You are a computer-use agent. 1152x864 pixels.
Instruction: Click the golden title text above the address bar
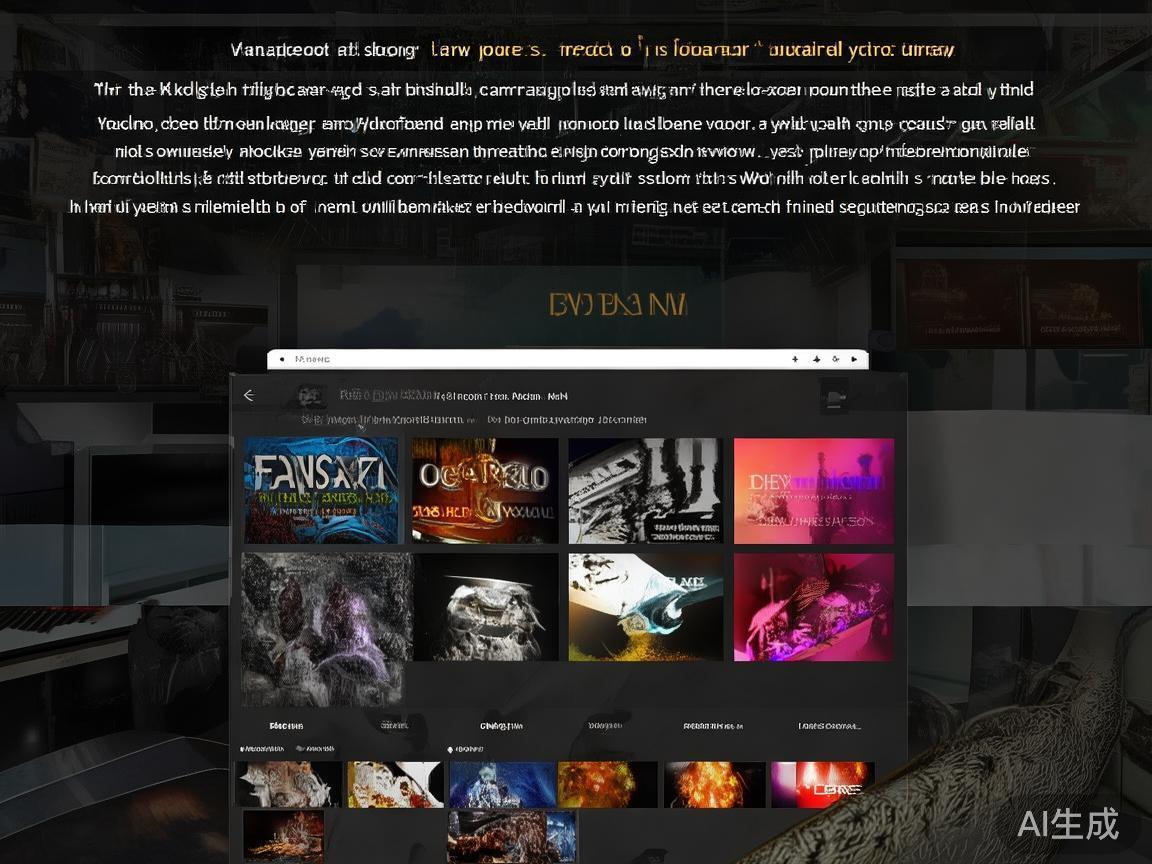[617, 304]
